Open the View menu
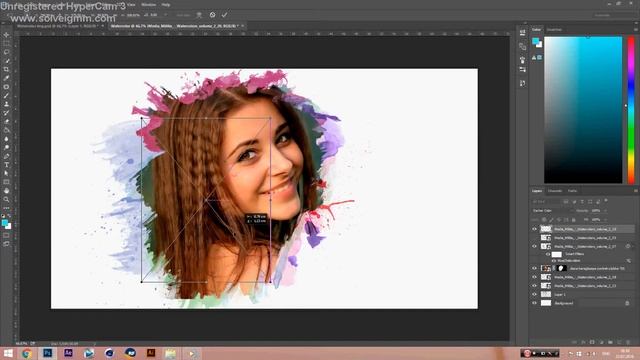 pyautogui.click(x=131, y=4)
